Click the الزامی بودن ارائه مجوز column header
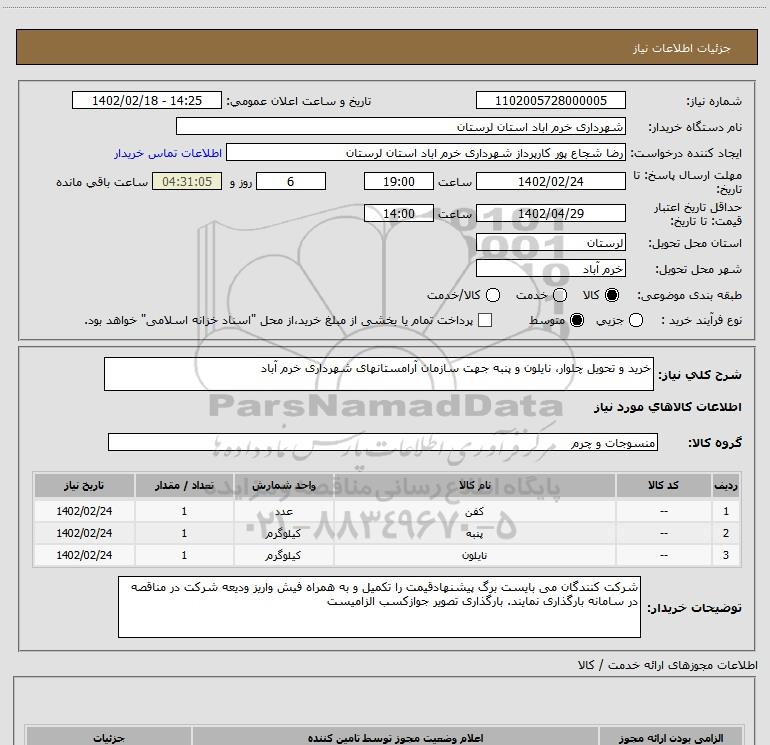 [670, 738]
